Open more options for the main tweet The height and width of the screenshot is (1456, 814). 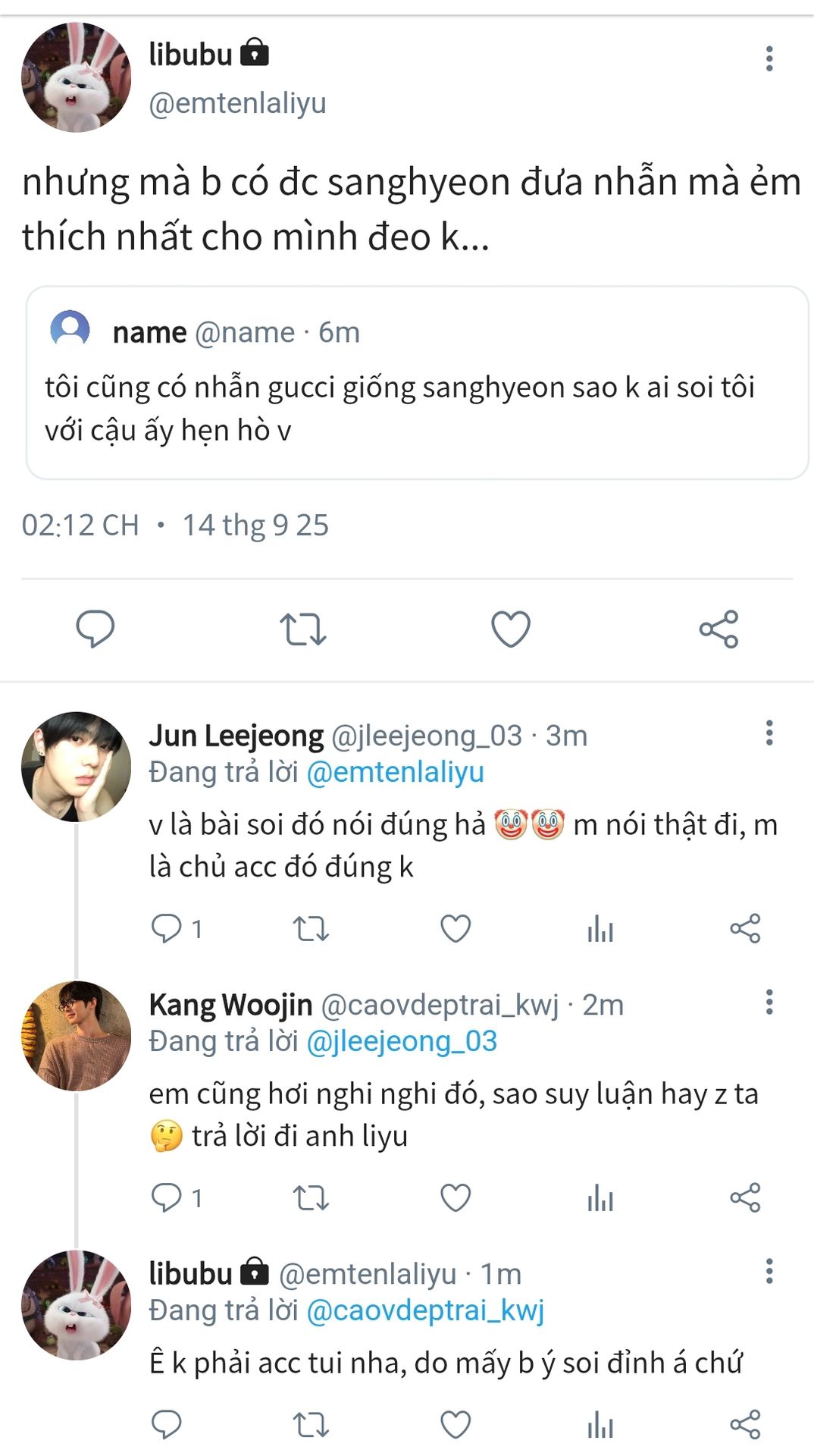(769, 58)
